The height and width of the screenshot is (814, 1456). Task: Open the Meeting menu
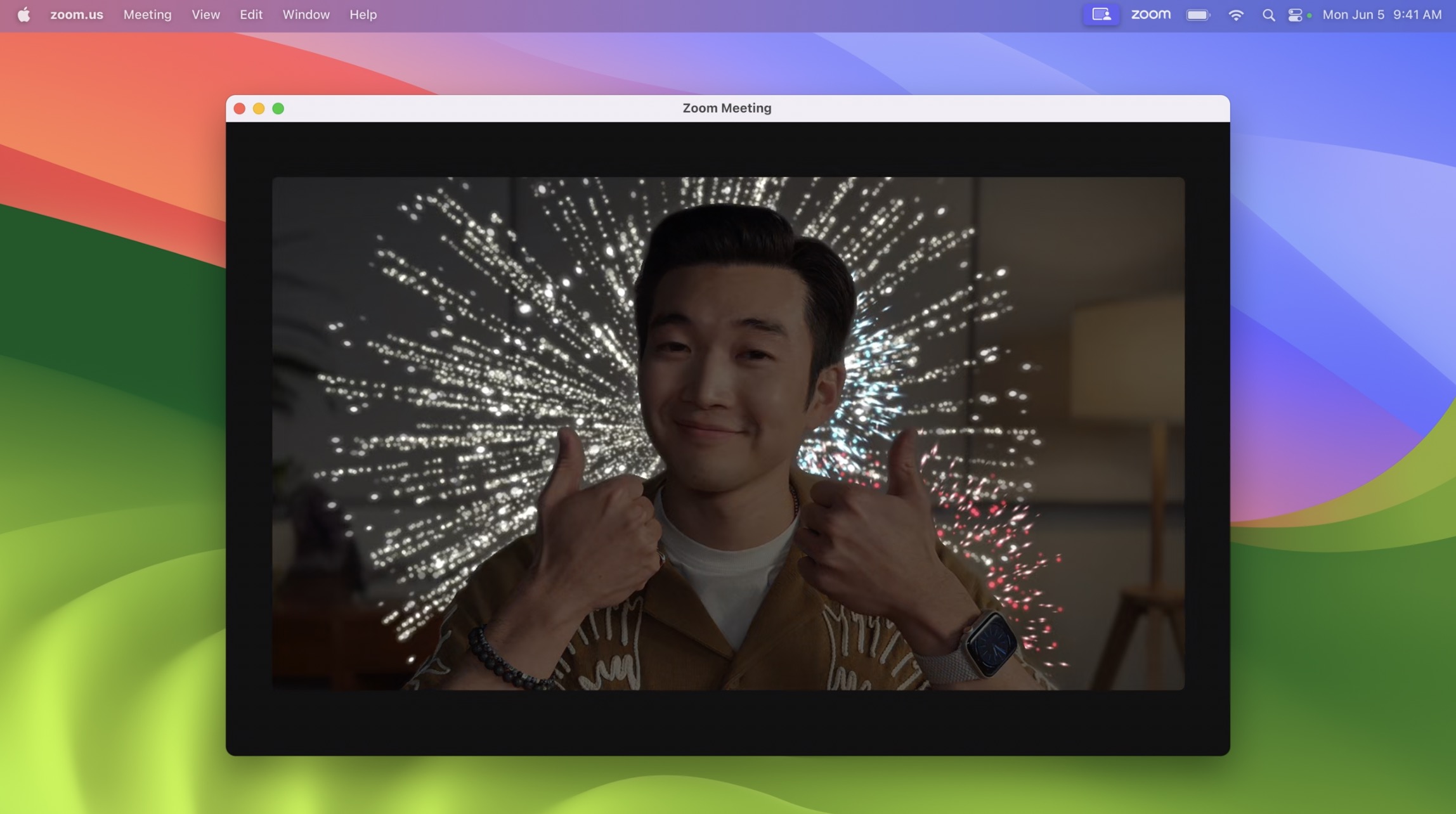[147, 15]
